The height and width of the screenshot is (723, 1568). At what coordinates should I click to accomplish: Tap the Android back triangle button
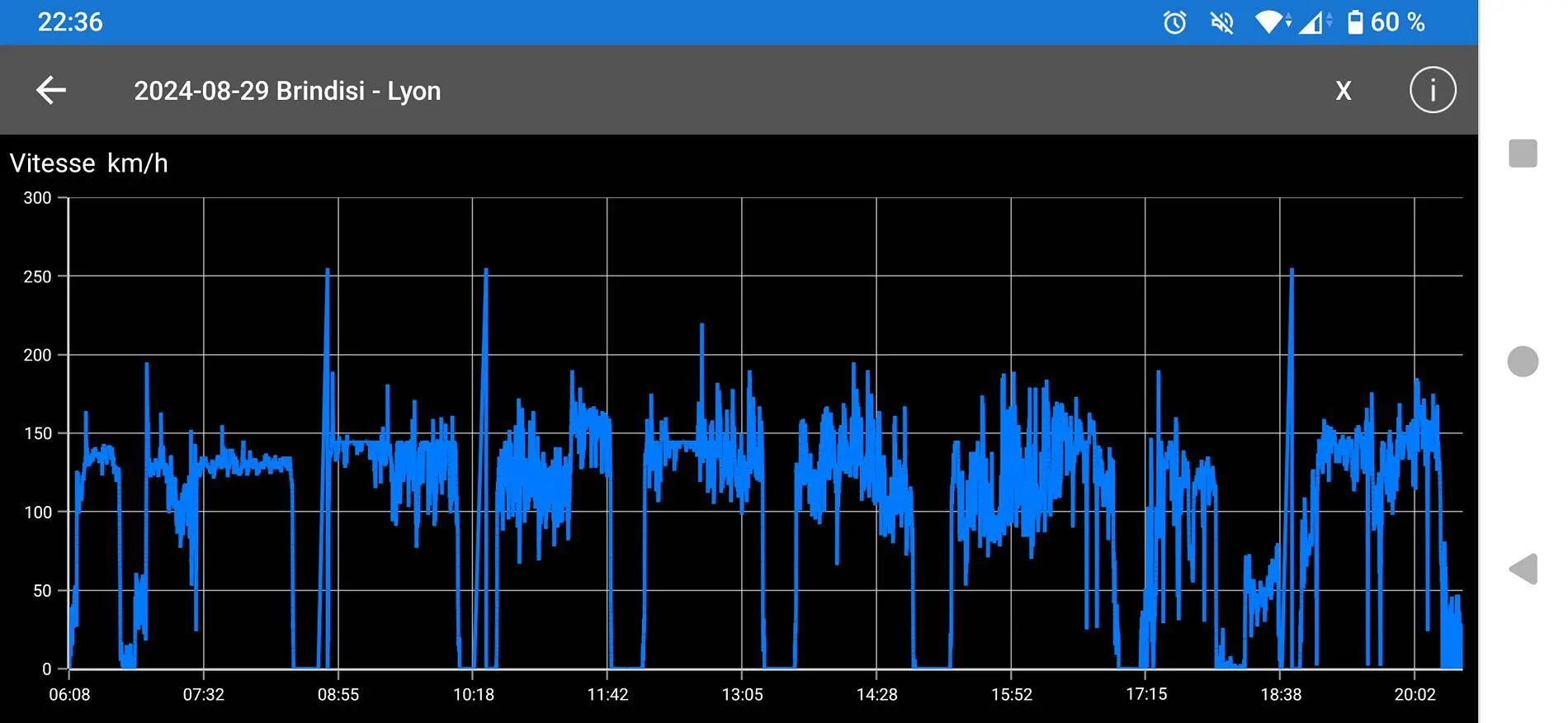pos(1523,569)
